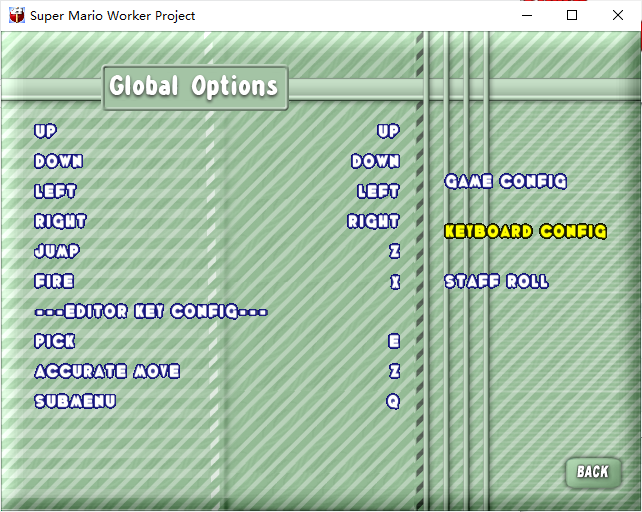Change the key bound to UP
Viewport: 642px width, 512px height.
tap(388, 131)
